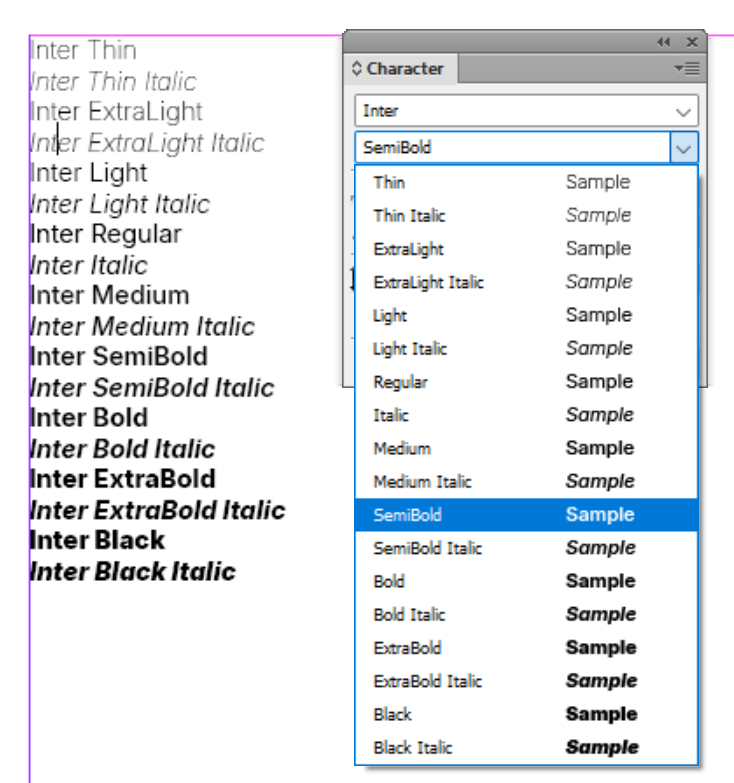Select highlighted SemiBold list entry
734x783 pixels.
coord(526,515)
